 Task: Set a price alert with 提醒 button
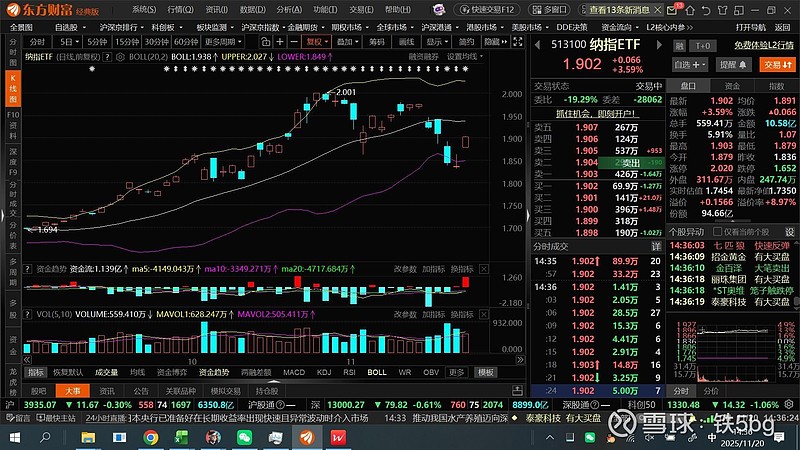point(733,65)
